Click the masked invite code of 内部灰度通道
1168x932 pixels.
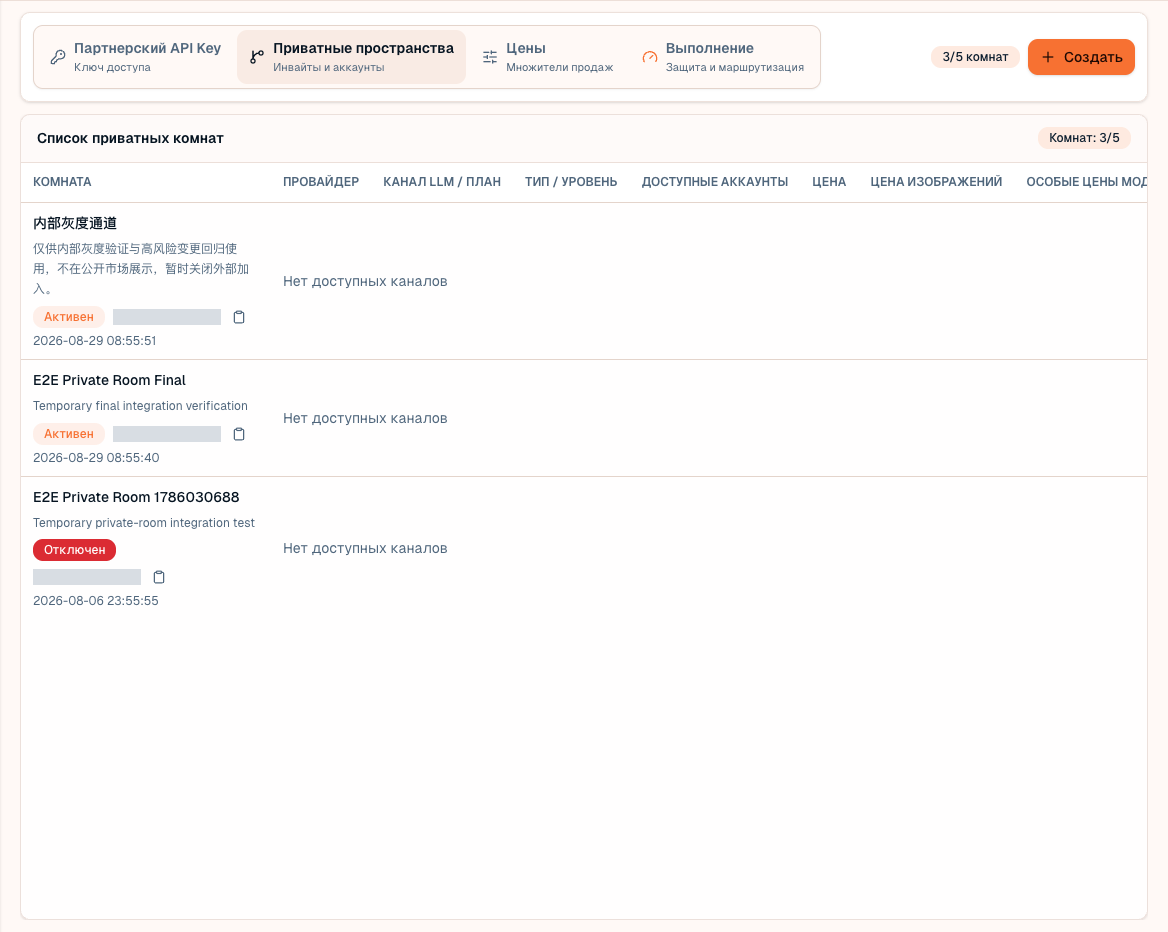tap(167, 317)
